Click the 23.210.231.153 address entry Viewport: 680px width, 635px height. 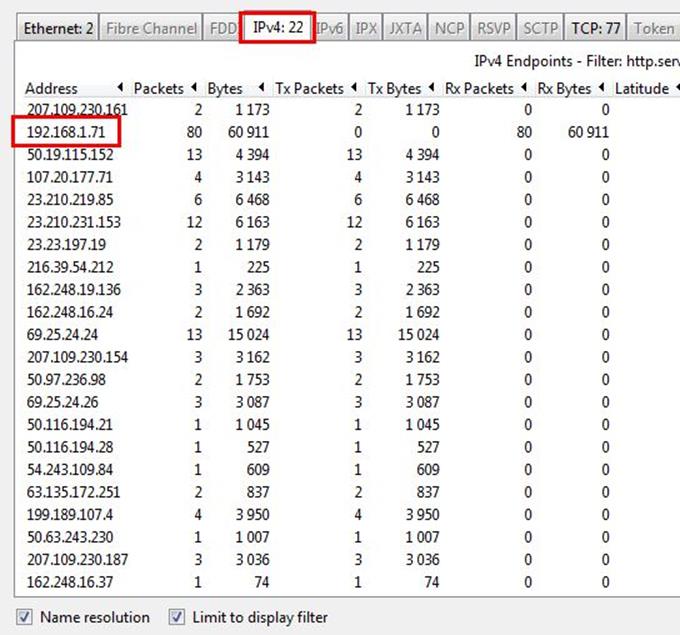pos(74,222)
